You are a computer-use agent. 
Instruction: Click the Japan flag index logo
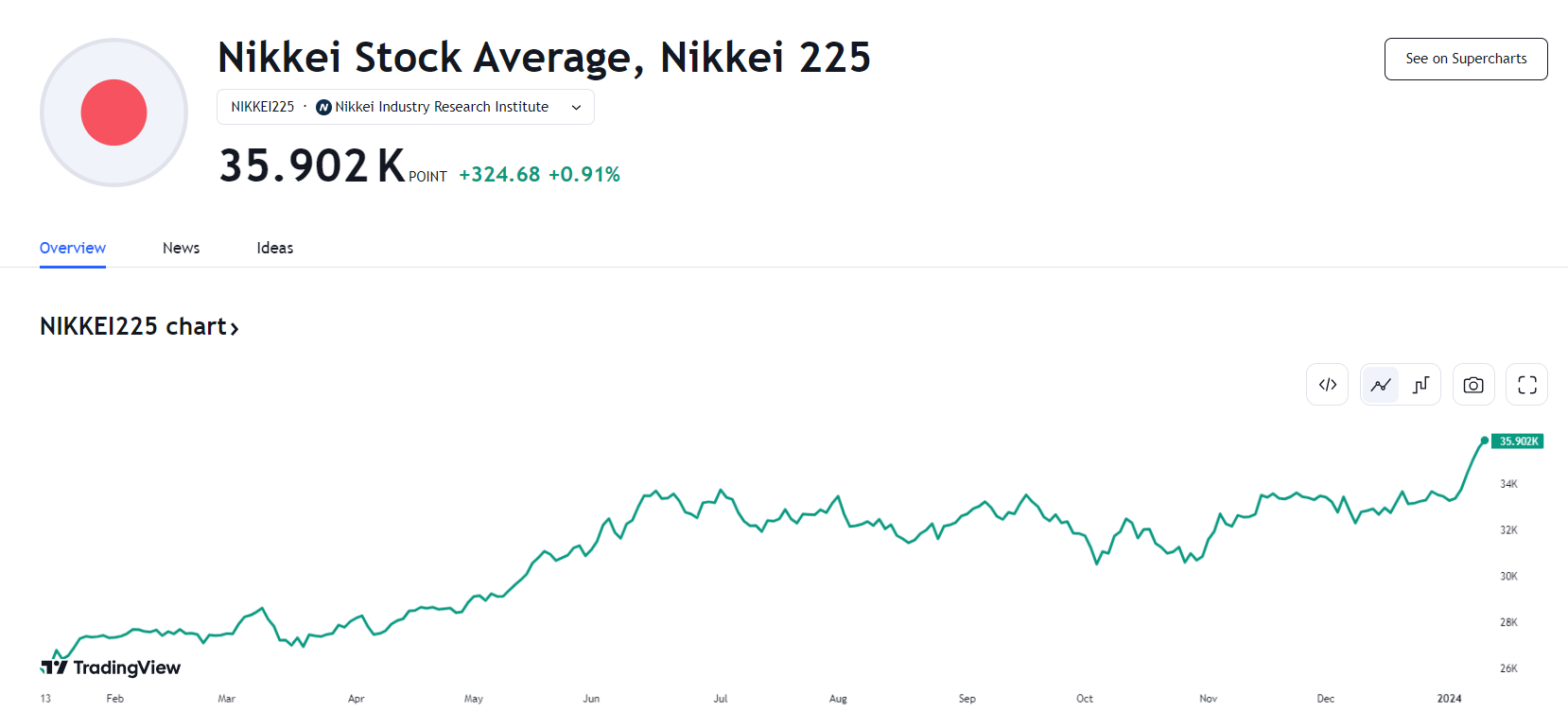(113, 113)
